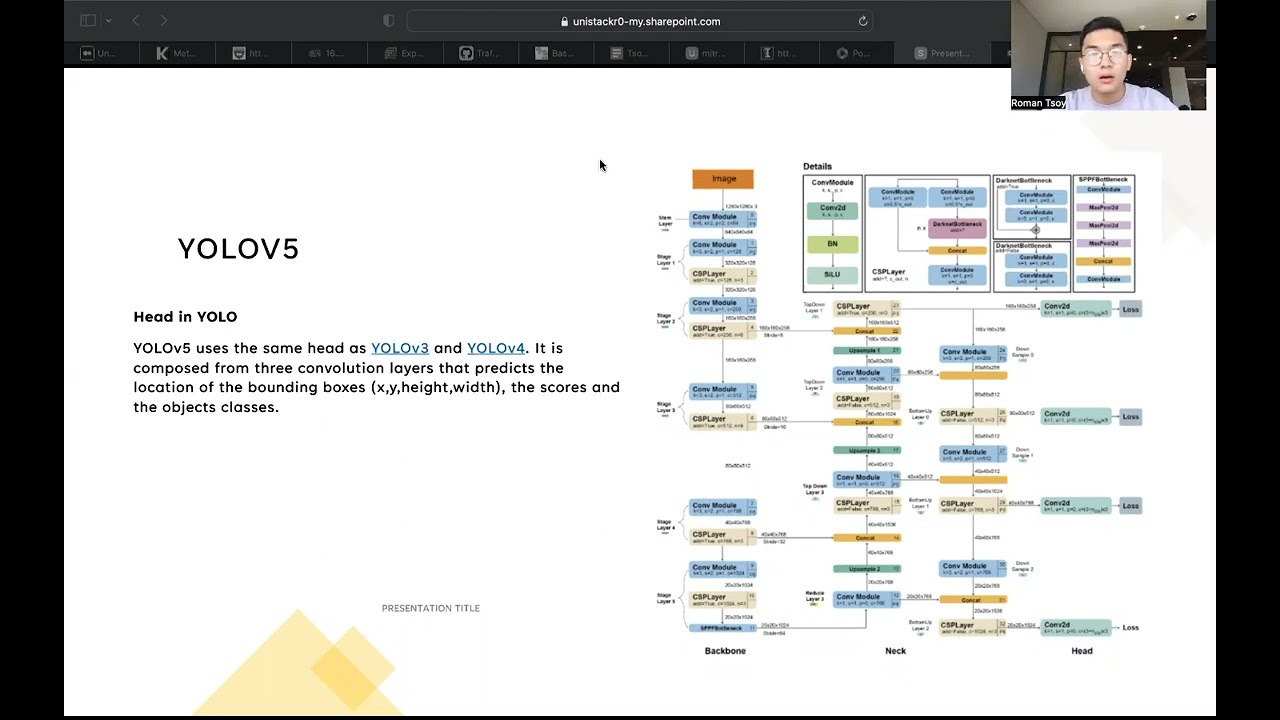
Task: Toggle the Safari sidebar button
Action: pyautogui.click(x=88, y=20)
